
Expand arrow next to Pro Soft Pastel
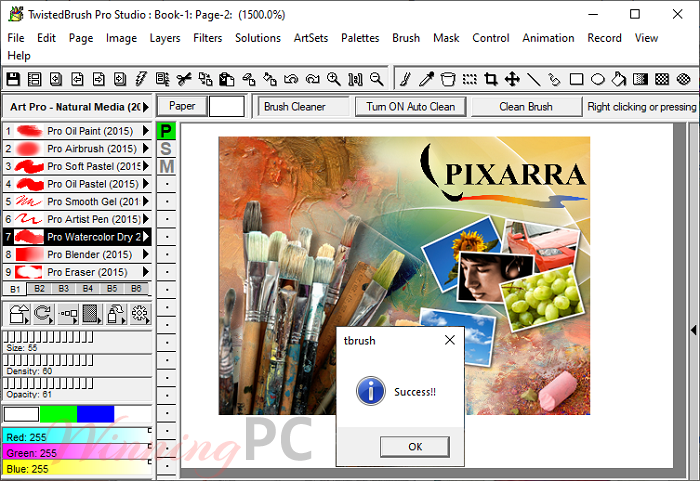[x=146, y=166]
